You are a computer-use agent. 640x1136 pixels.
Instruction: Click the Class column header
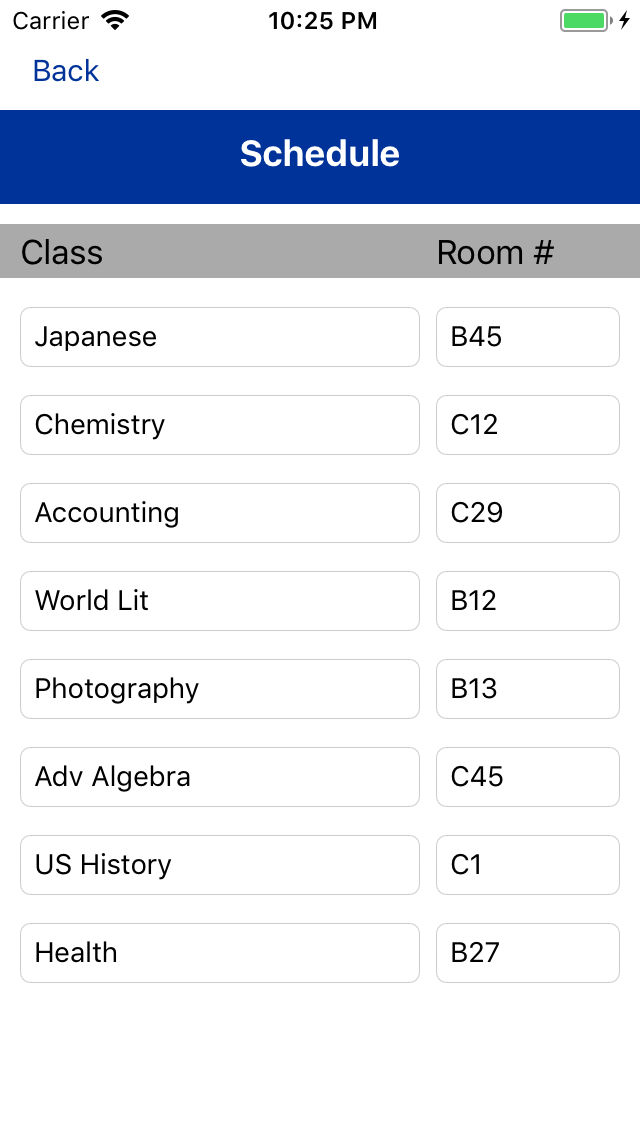pos(61,252)
